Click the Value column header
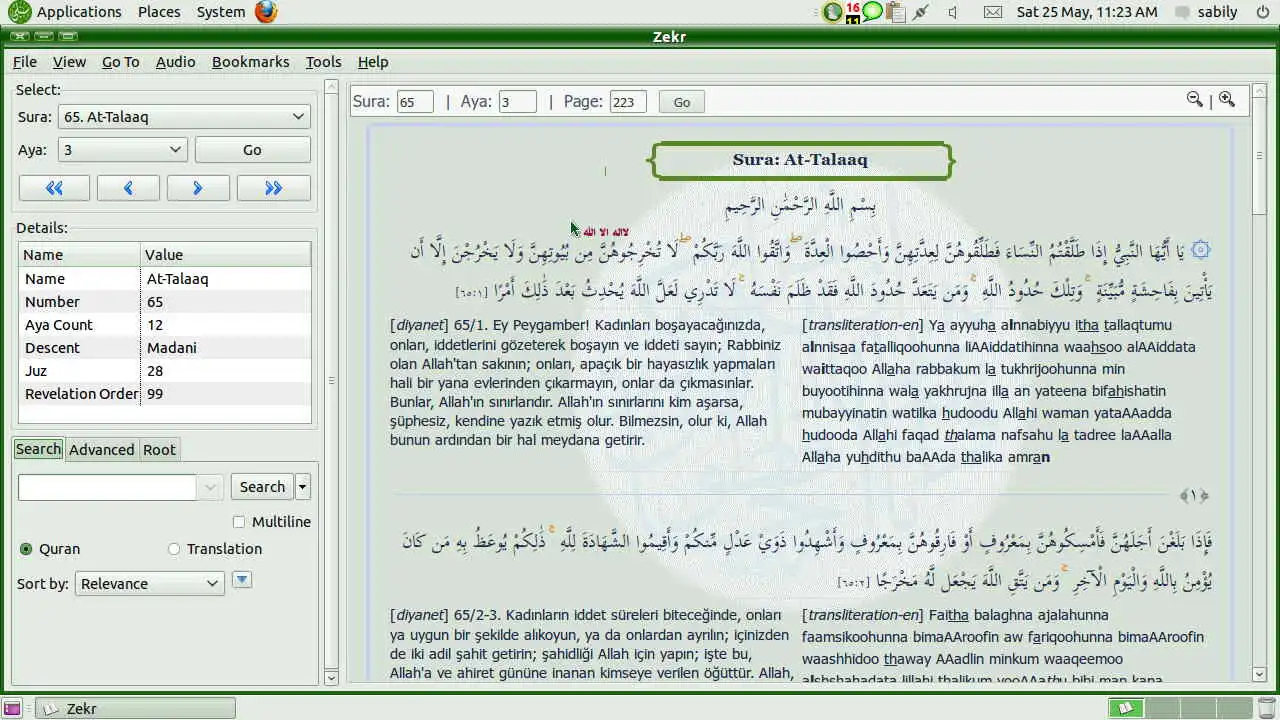The width and height of the screenshot is (1280, 720). pos(226,255)
